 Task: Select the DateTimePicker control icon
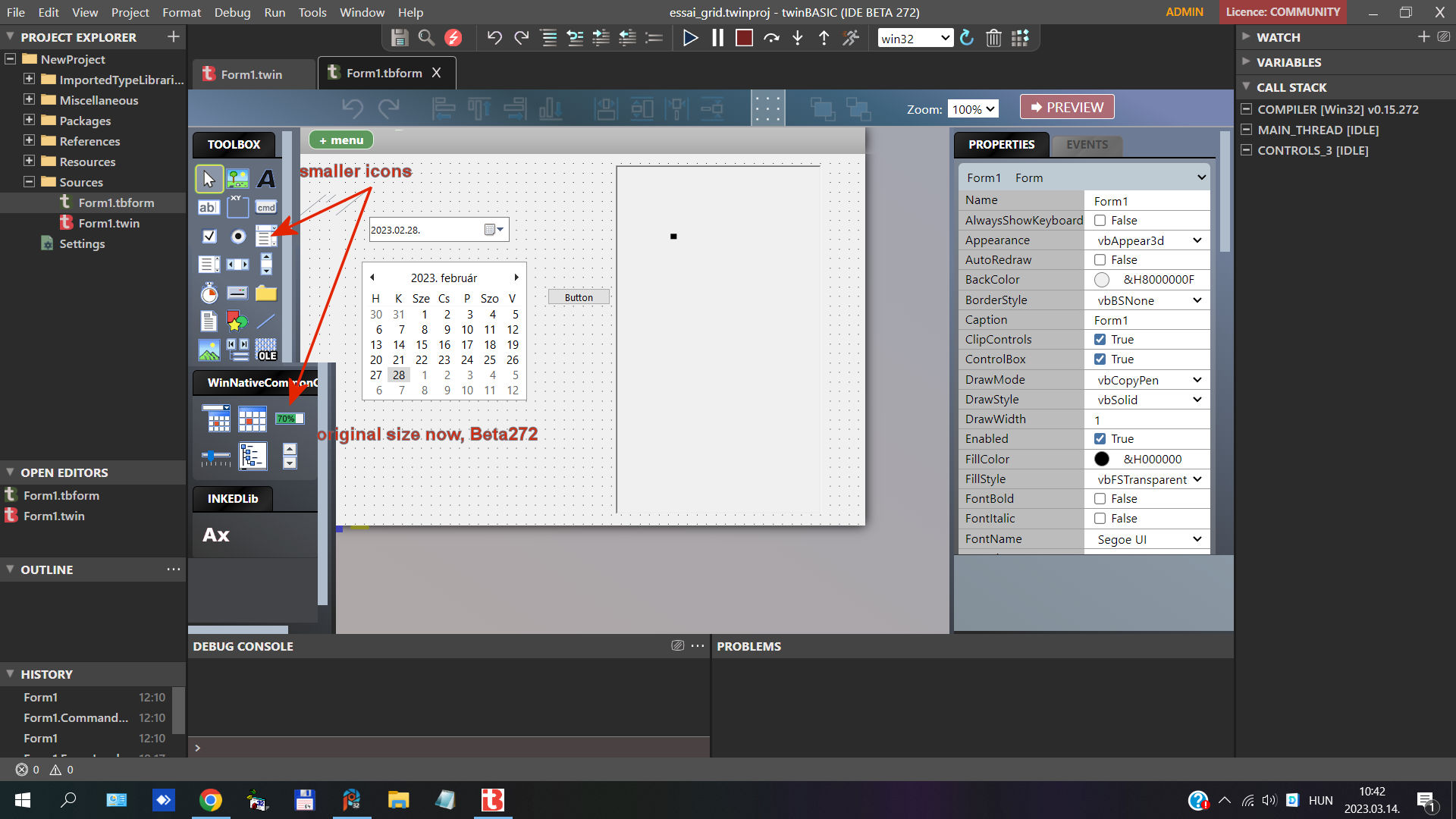click(x=216, y=418)
